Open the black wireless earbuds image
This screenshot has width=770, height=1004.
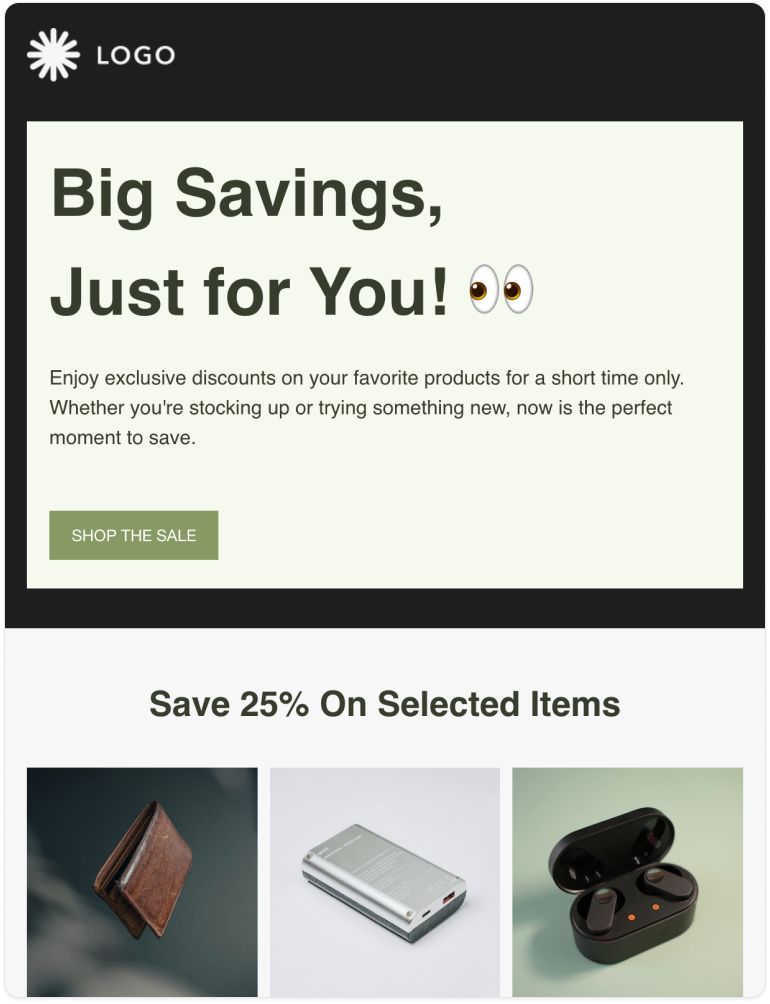tap(627, 882)
